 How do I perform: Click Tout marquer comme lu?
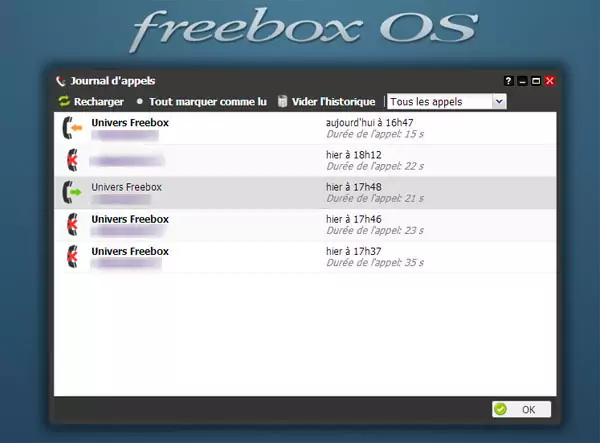(208, 102)
